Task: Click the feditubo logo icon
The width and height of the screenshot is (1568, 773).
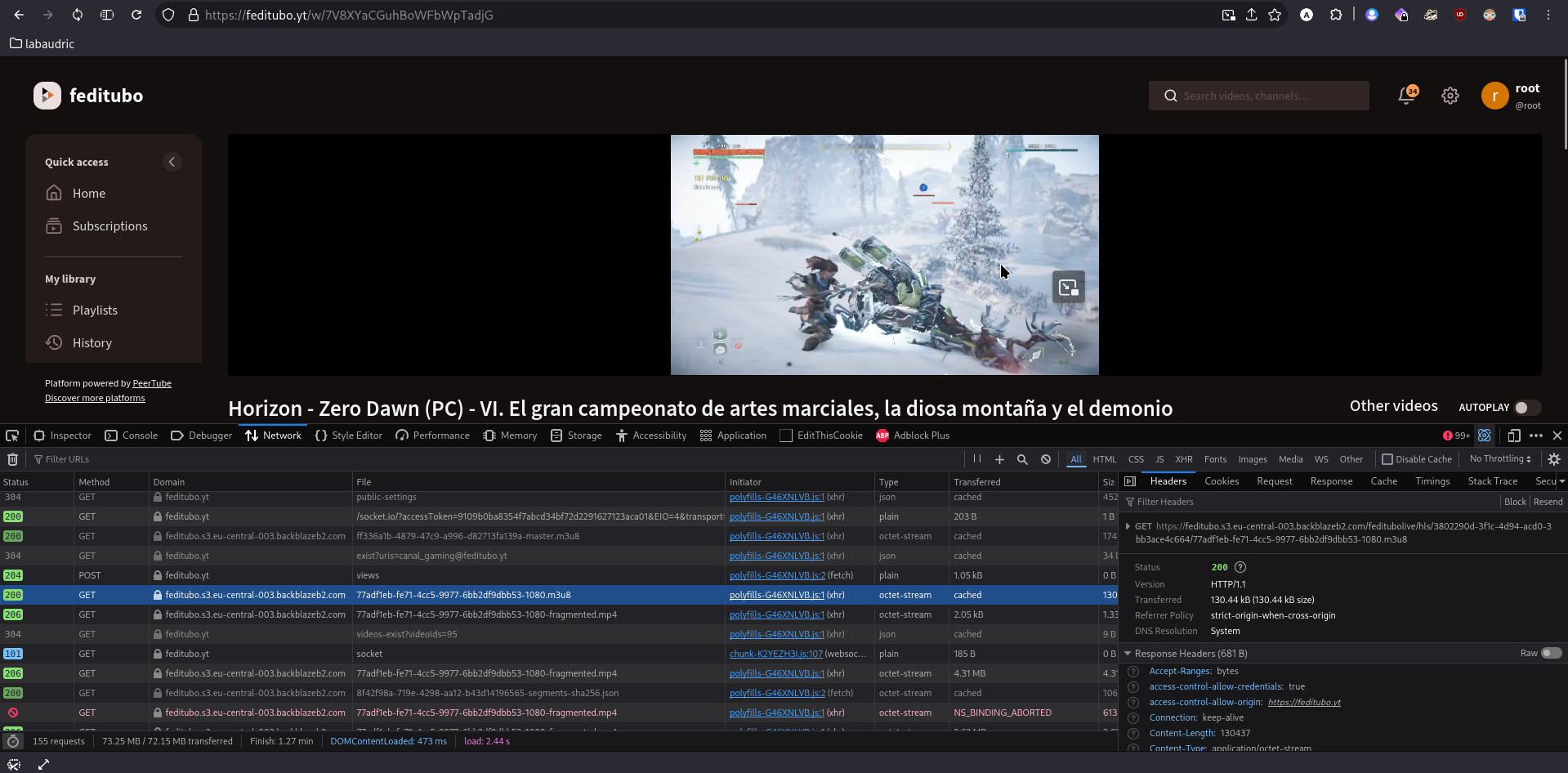Action: click(x=47, y=96)
